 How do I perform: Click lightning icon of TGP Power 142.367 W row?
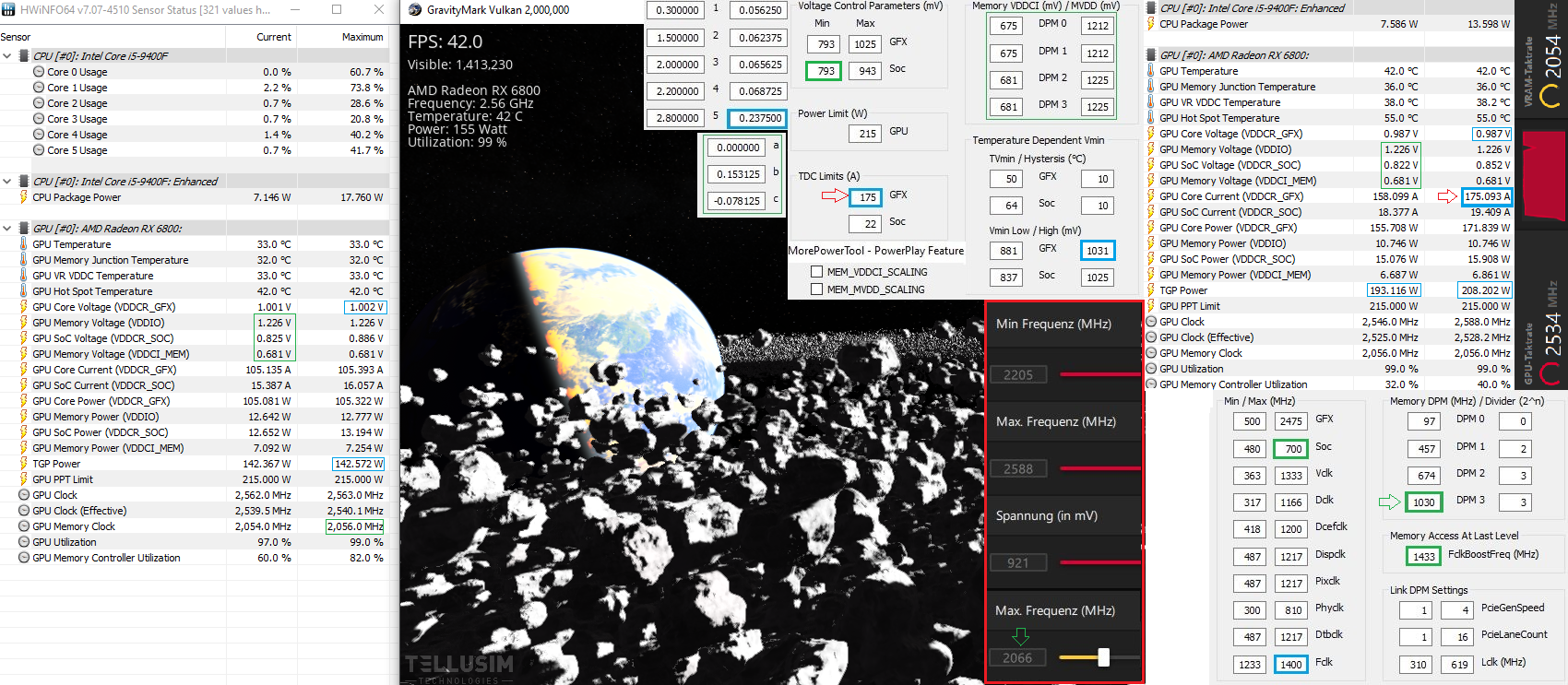24,464
